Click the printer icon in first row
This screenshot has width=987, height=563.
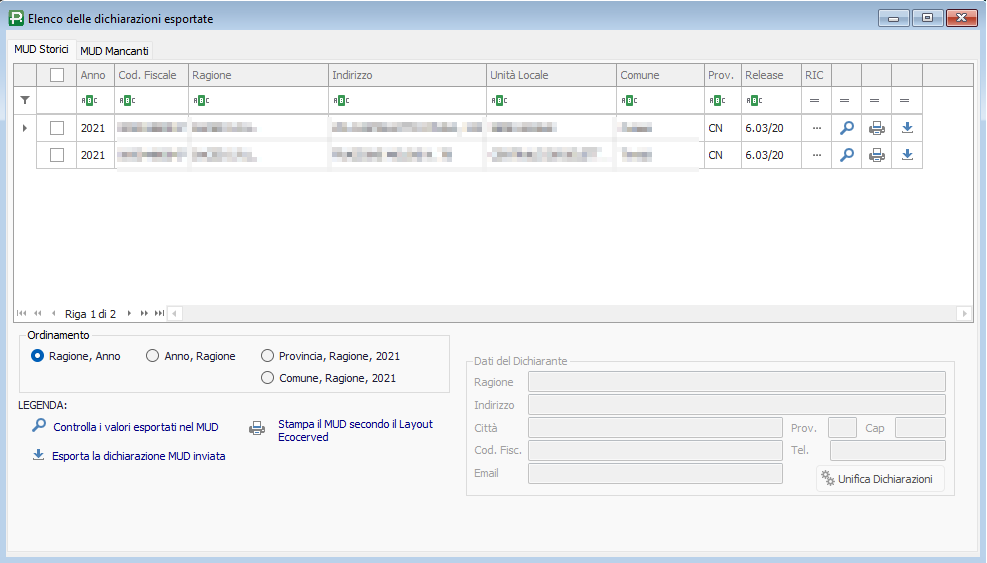click(876, 128)
